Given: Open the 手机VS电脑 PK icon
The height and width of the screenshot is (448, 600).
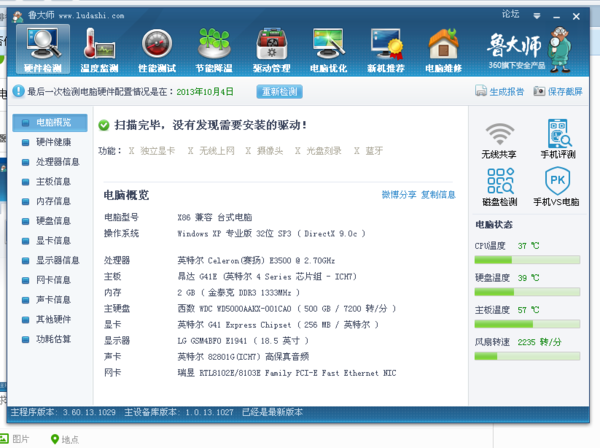Looking at the screenshot, I should [557, 186].
